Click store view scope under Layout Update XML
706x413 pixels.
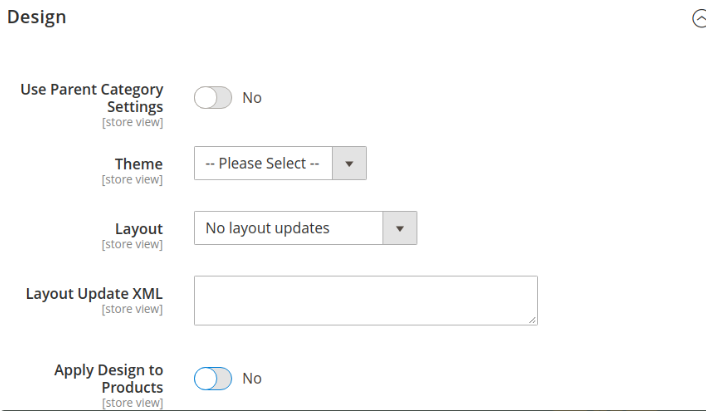[x=132, y=309]
